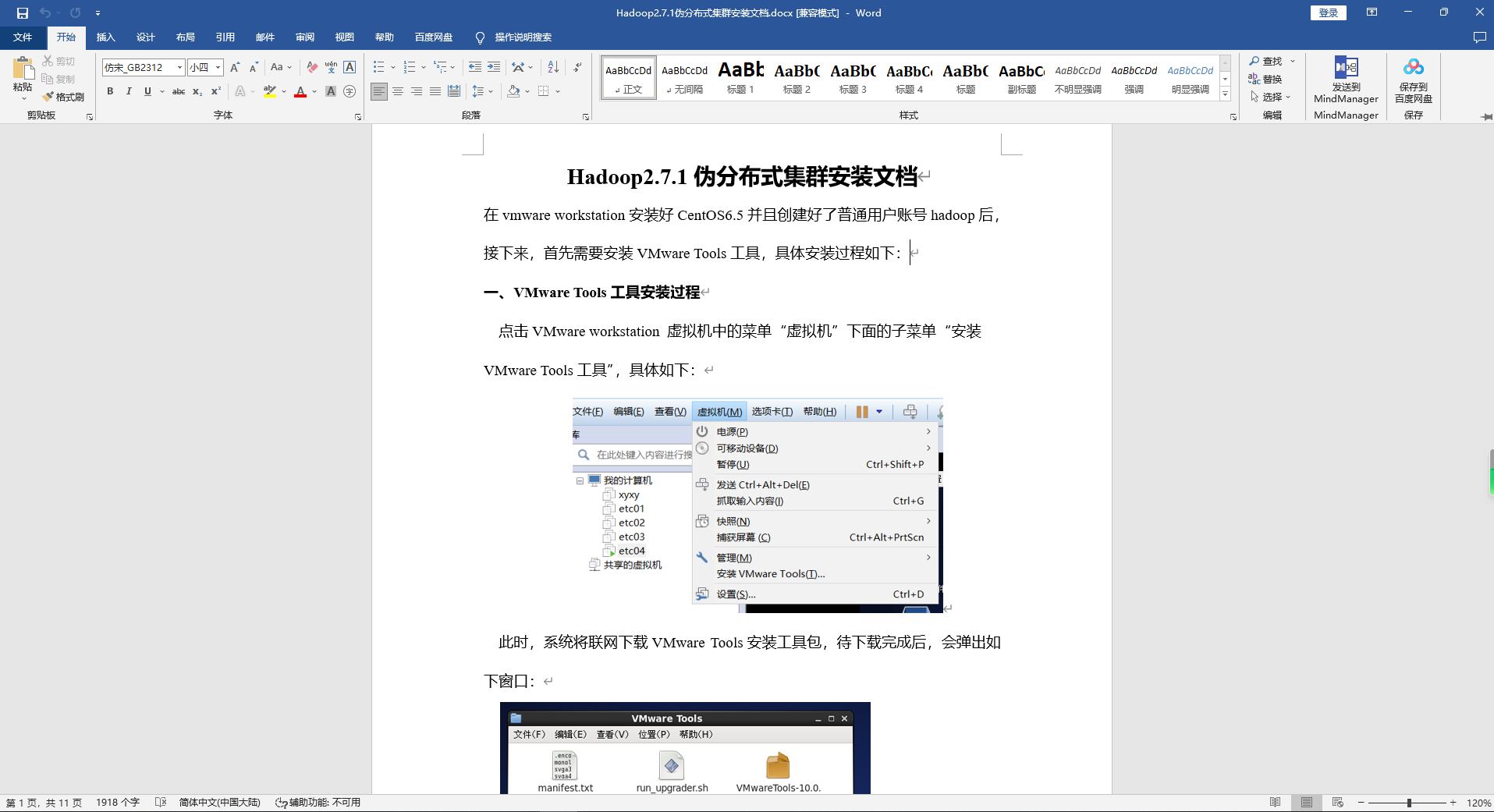Toggle superscript formatting
1494x812 pixels.
(216, 91)
